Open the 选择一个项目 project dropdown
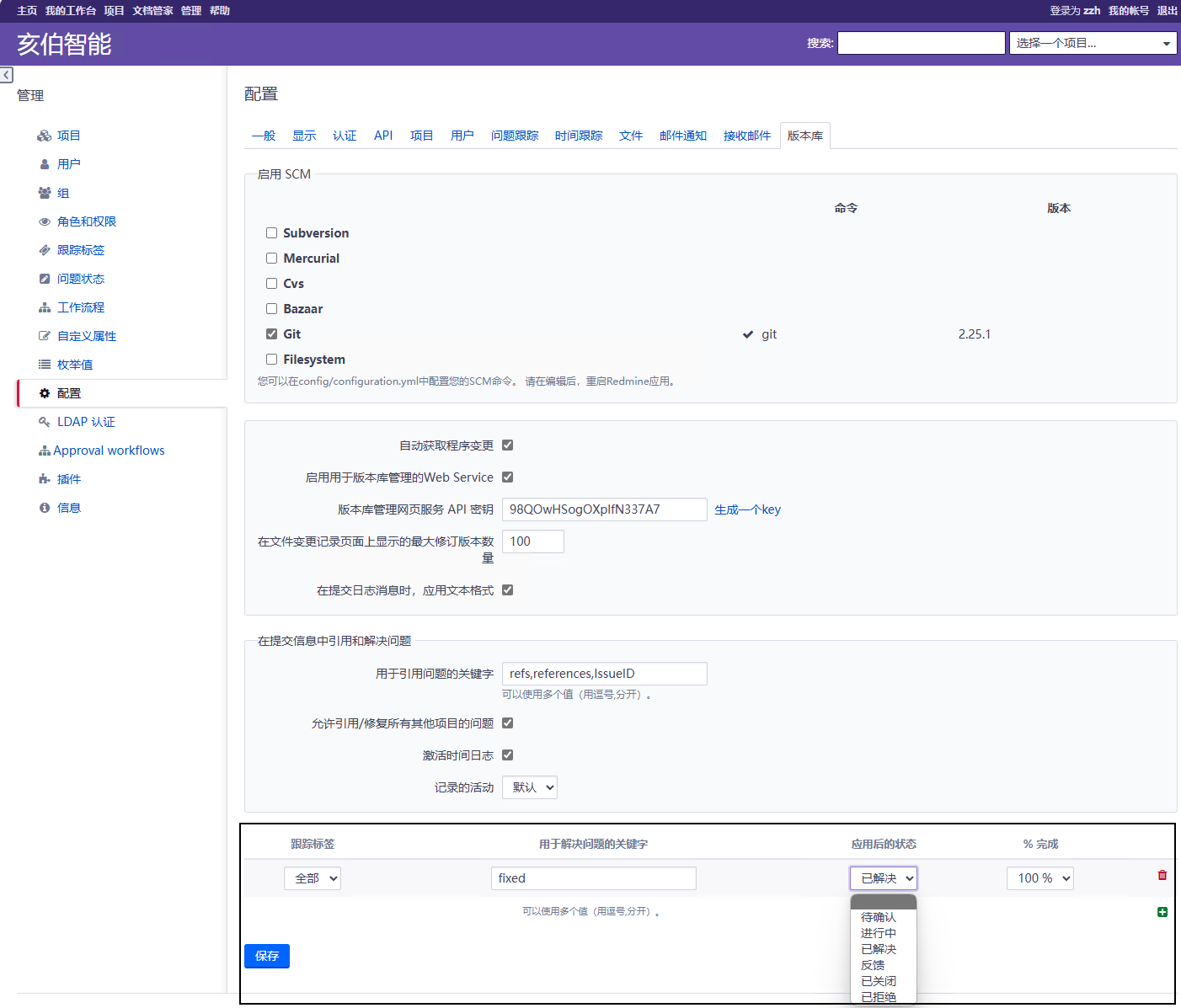Viewport: 1181px width, 1008px height. click(1093, 43)
